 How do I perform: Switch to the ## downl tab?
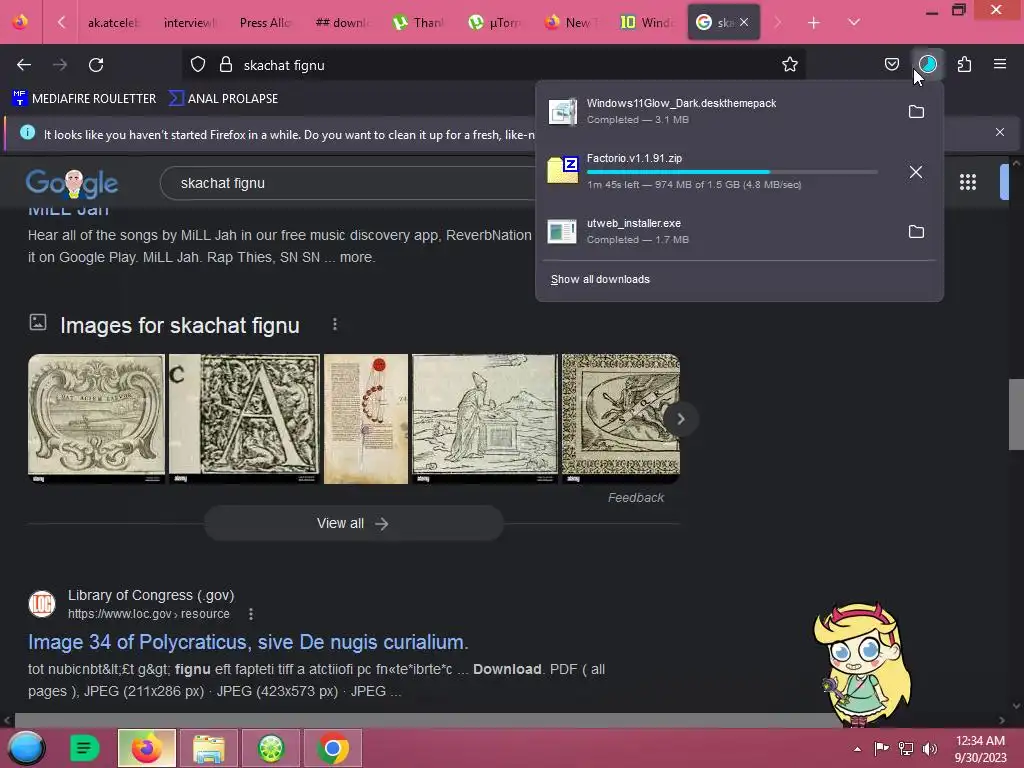tap(341, 23)
